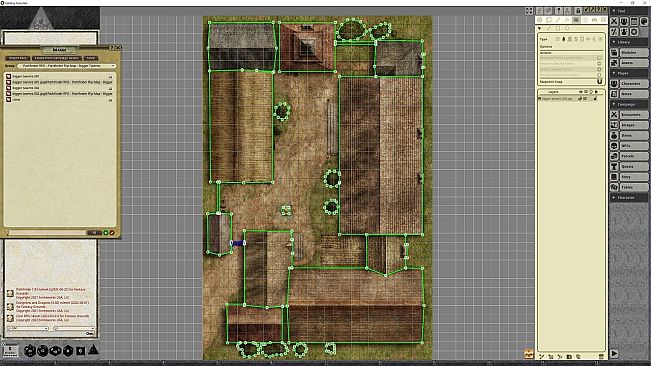Open the Modules list button

[x=634, y=52]
